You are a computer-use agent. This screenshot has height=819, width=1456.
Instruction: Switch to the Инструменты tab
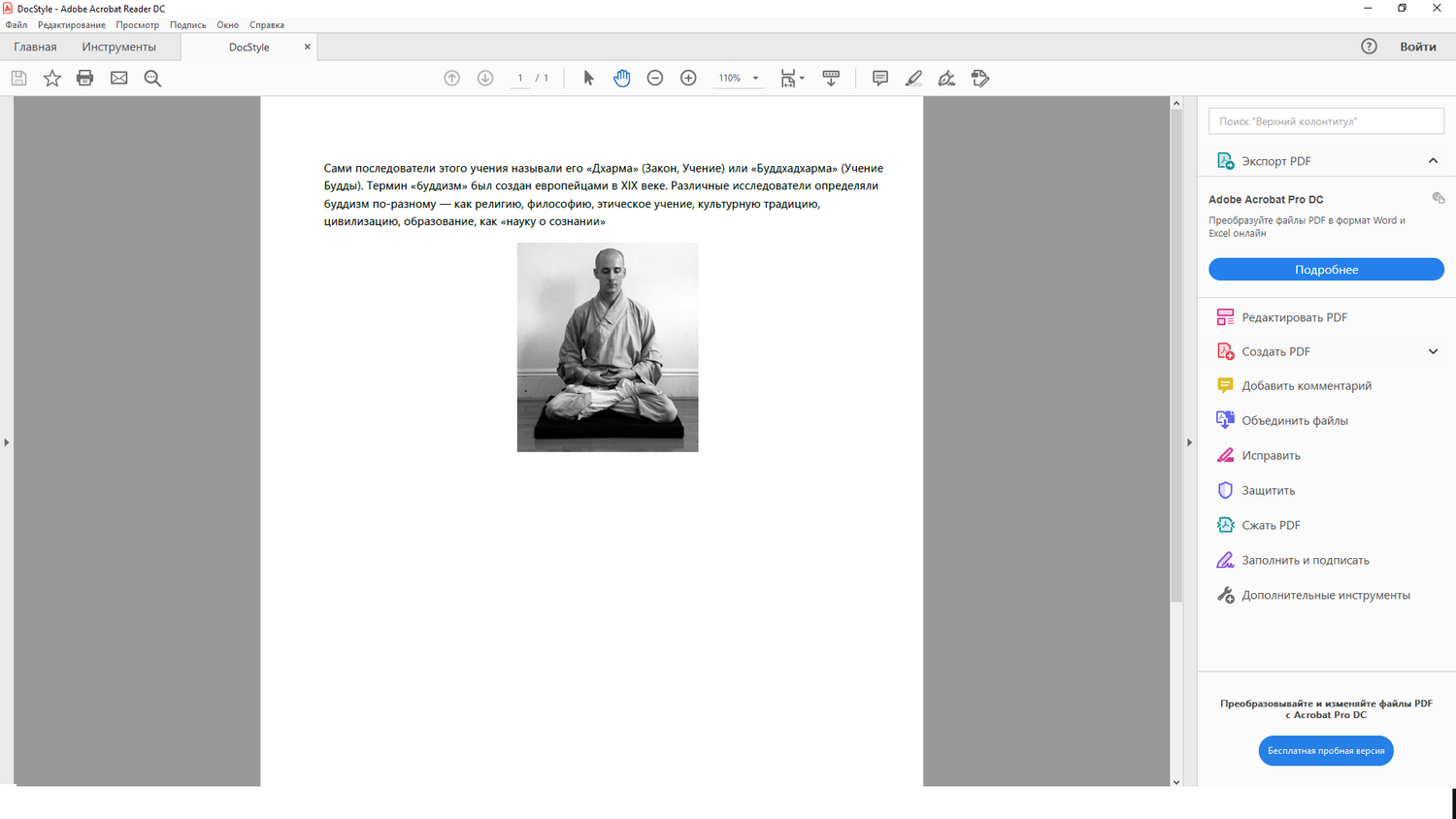[x=119, y=47]
